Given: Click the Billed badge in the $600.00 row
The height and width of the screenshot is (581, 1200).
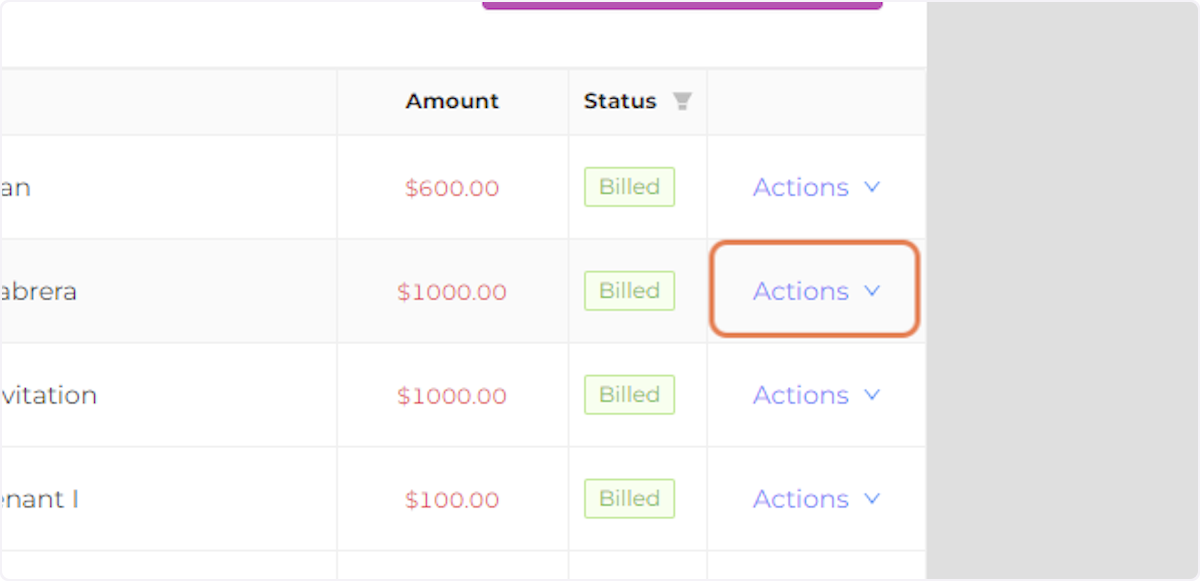Looking at the screenshot, I should [x=629, y=186].
